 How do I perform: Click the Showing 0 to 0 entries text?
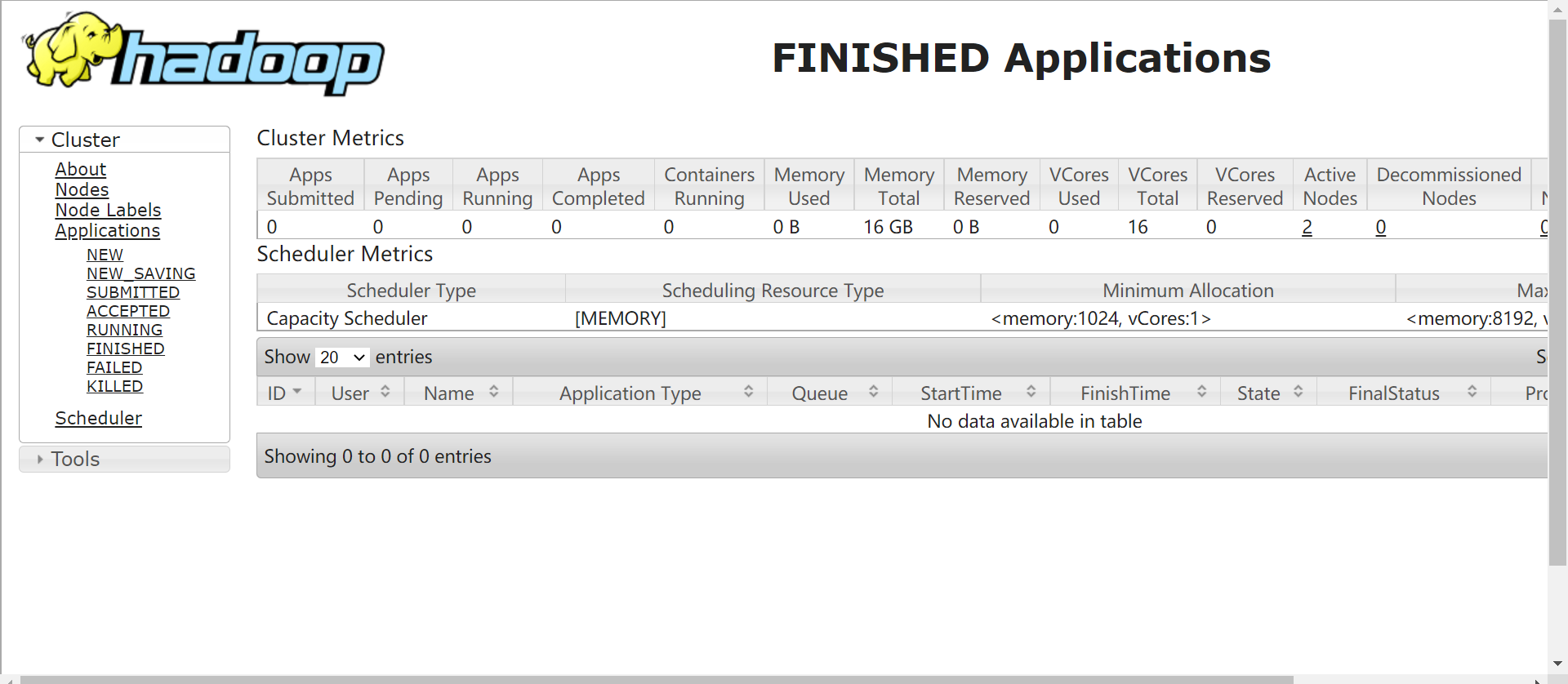[x=377, y=456]
